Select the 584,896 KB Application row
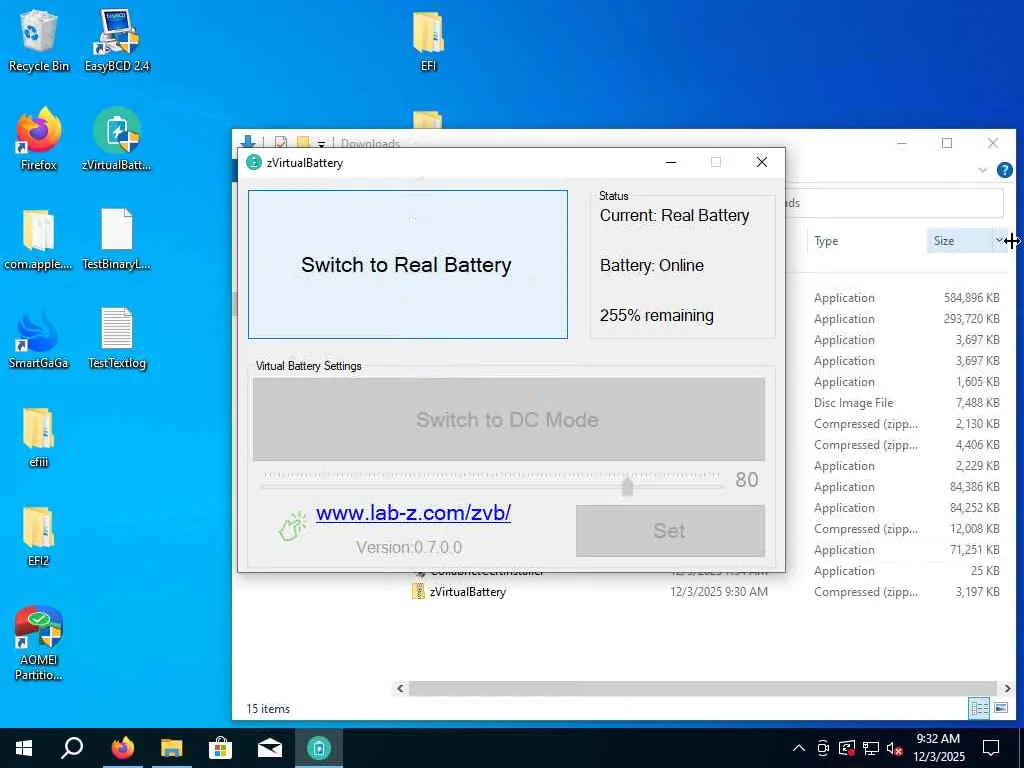Image resolution: width=1024 pixels, height=768 pixels. click(906, 298)
